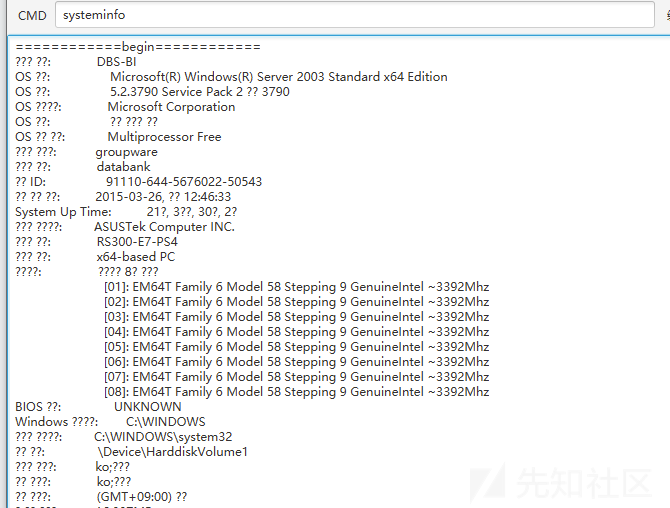Select ASUSTek Computer INC. manufacturer text
This screenshot has height=508, width=670.
165,227
